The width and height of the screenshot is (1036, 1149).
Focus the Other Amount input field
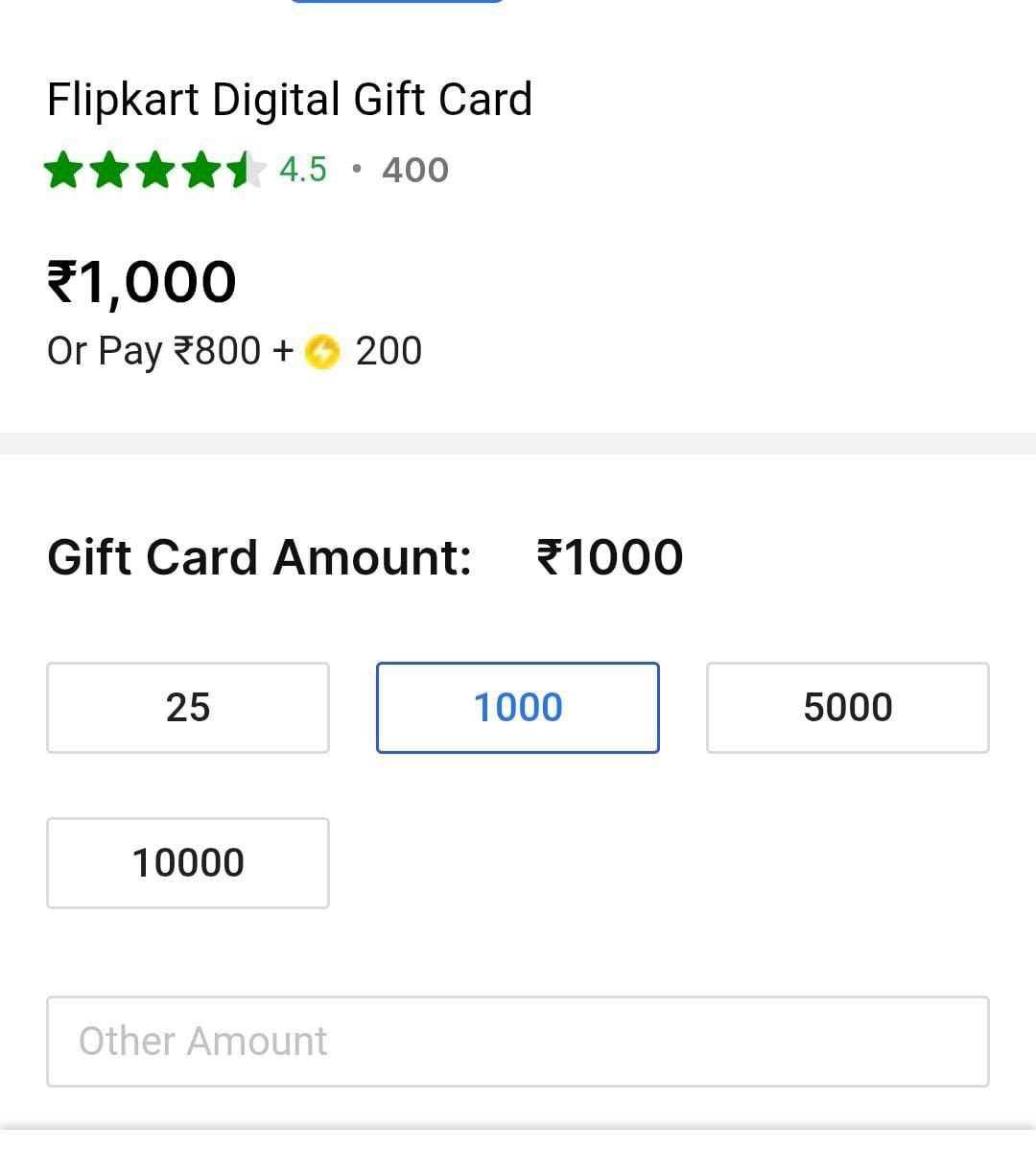[518, 1042]
